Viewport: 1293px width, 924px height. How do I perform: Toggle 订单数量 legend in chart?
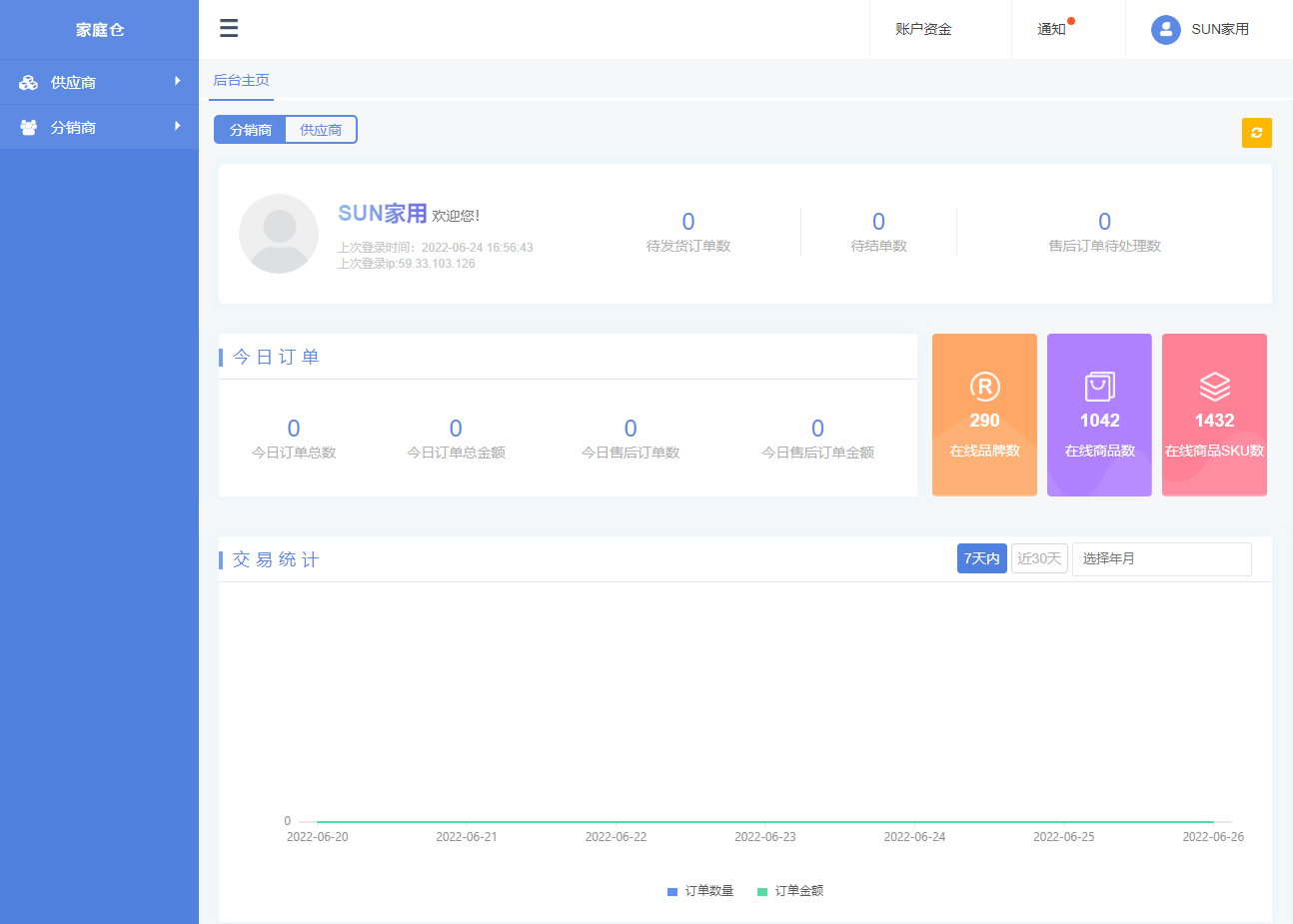pyautogui.click(x=700, y=891)
